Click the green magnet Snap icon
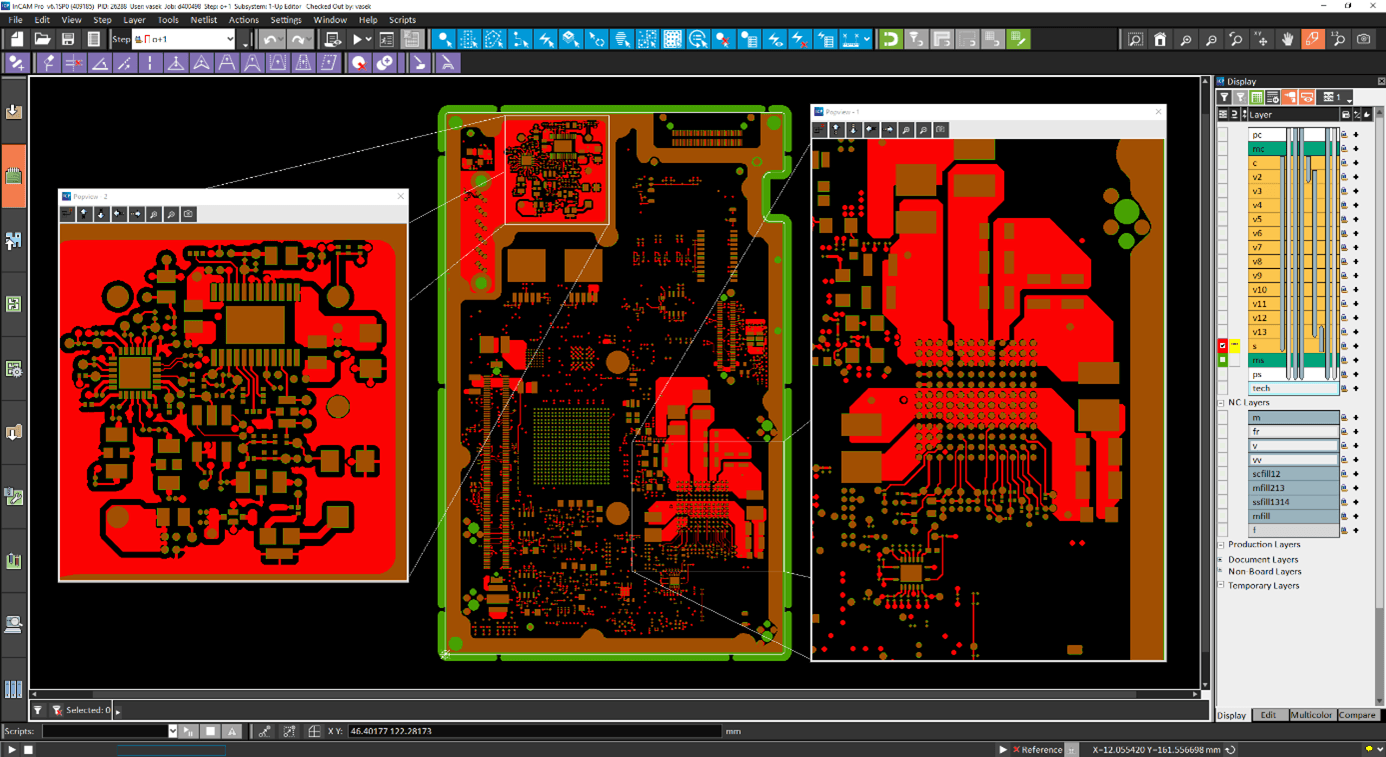Screen dimensions: 1386x757 (x=890, y=40)
